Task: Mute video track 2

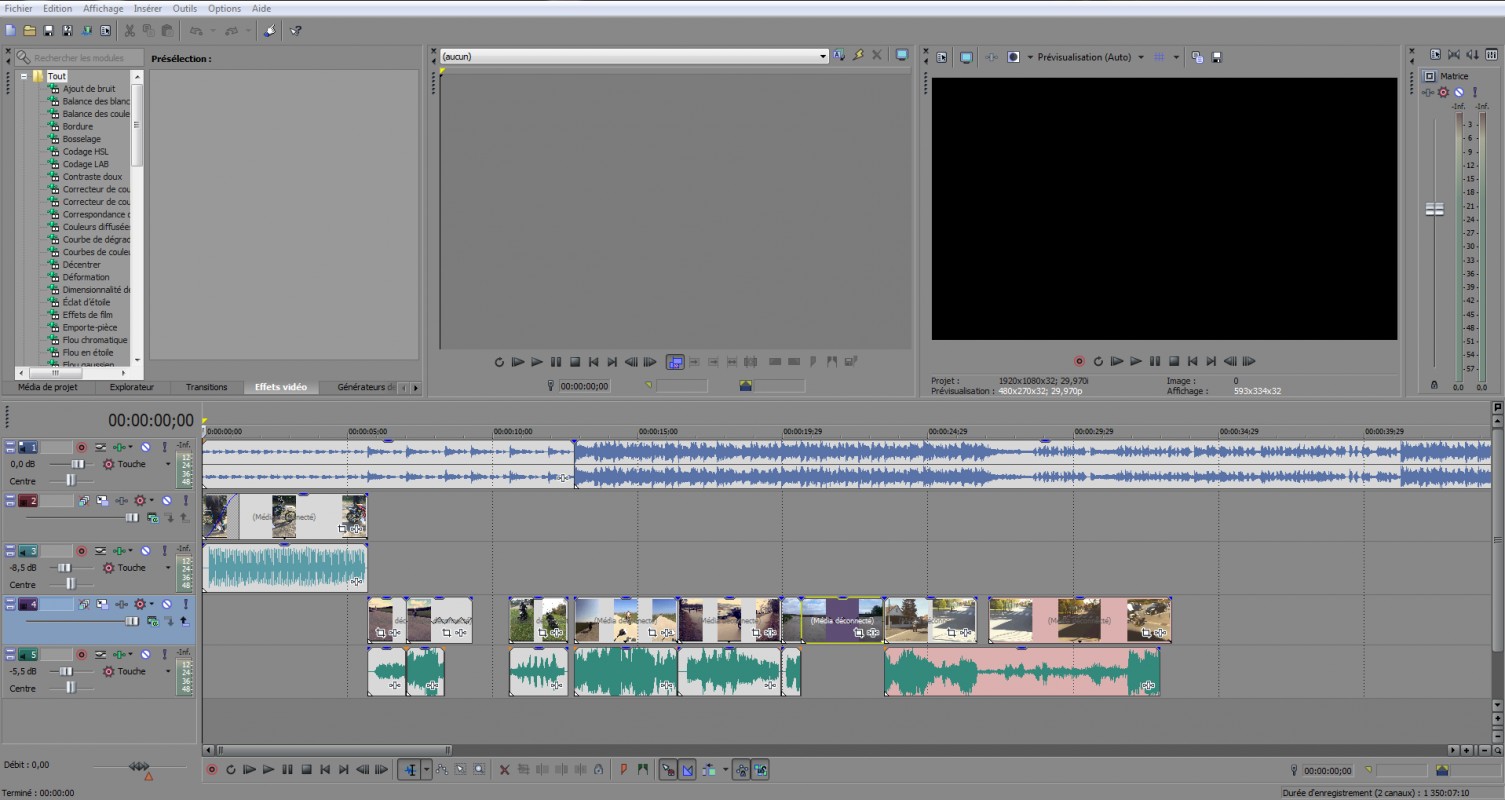Action: pyautogui.click(x=167, y=500)
